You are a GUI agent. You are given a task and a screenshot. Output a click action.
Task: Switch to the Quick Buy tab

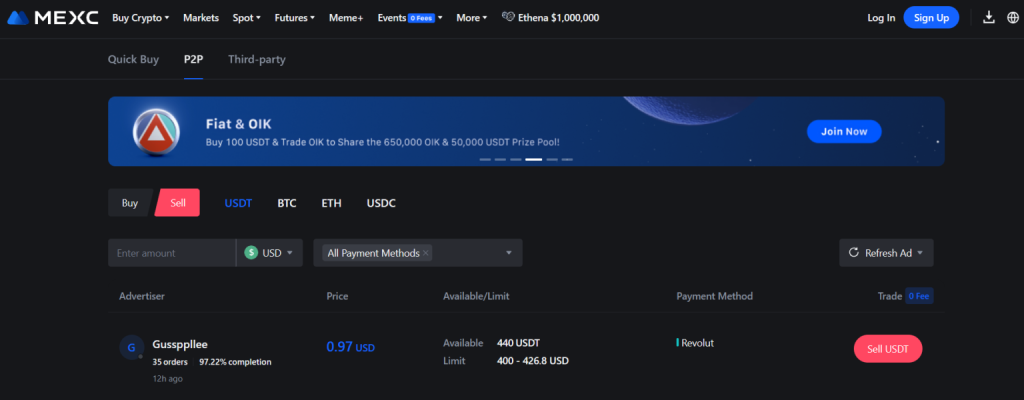coord(133,59)
